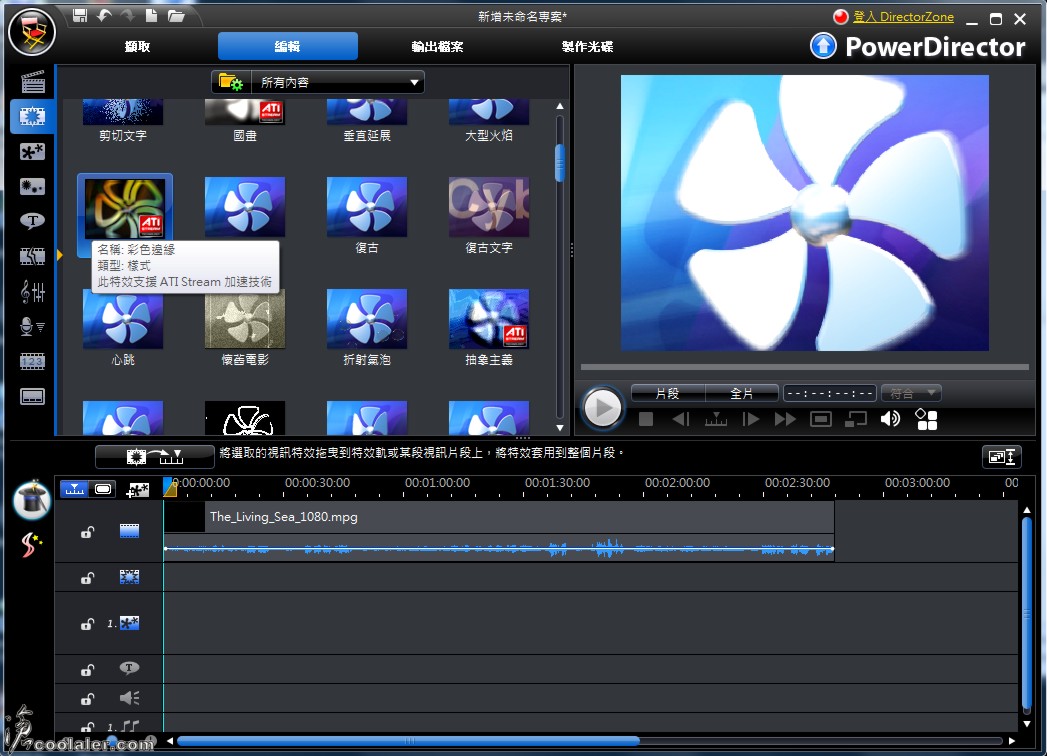Select 全片 movie preview mode
The height and width of the screenshot is (756, 1047).
coord(742,393)
